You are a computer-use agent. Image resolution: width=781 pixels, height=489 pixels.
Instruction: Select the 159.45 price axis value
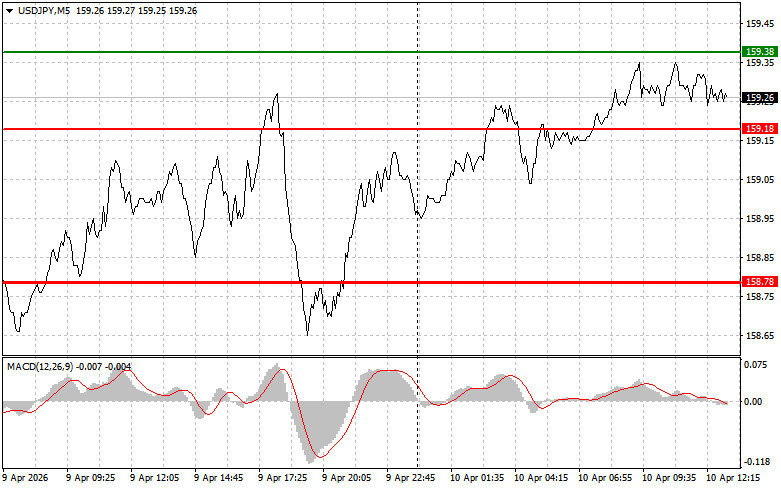760,23
